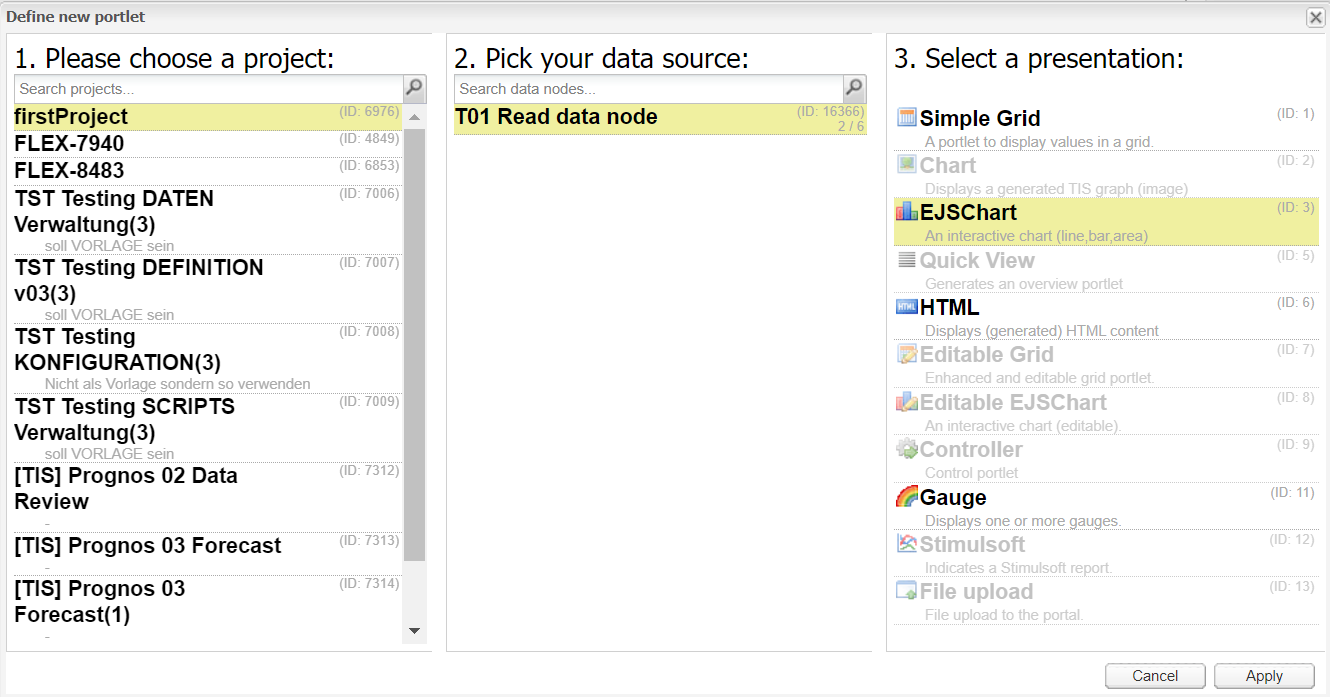Choose the HTML presentation label
Viewport: 1330px width, 697px height.
point(949,307)
